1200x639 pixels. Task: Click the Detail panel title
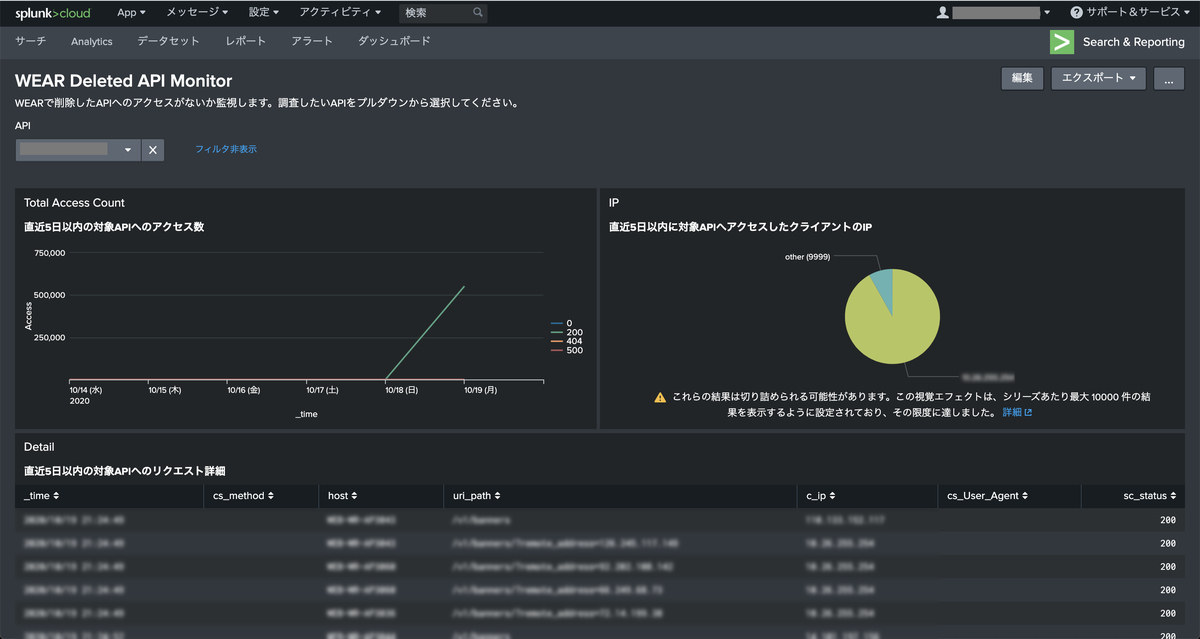[x=39, y=447]
